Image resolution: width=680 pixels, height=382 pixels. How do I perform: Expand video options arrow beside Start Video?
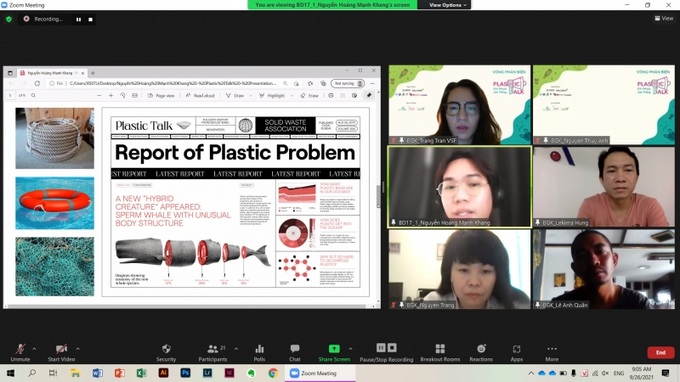point(78,348)
